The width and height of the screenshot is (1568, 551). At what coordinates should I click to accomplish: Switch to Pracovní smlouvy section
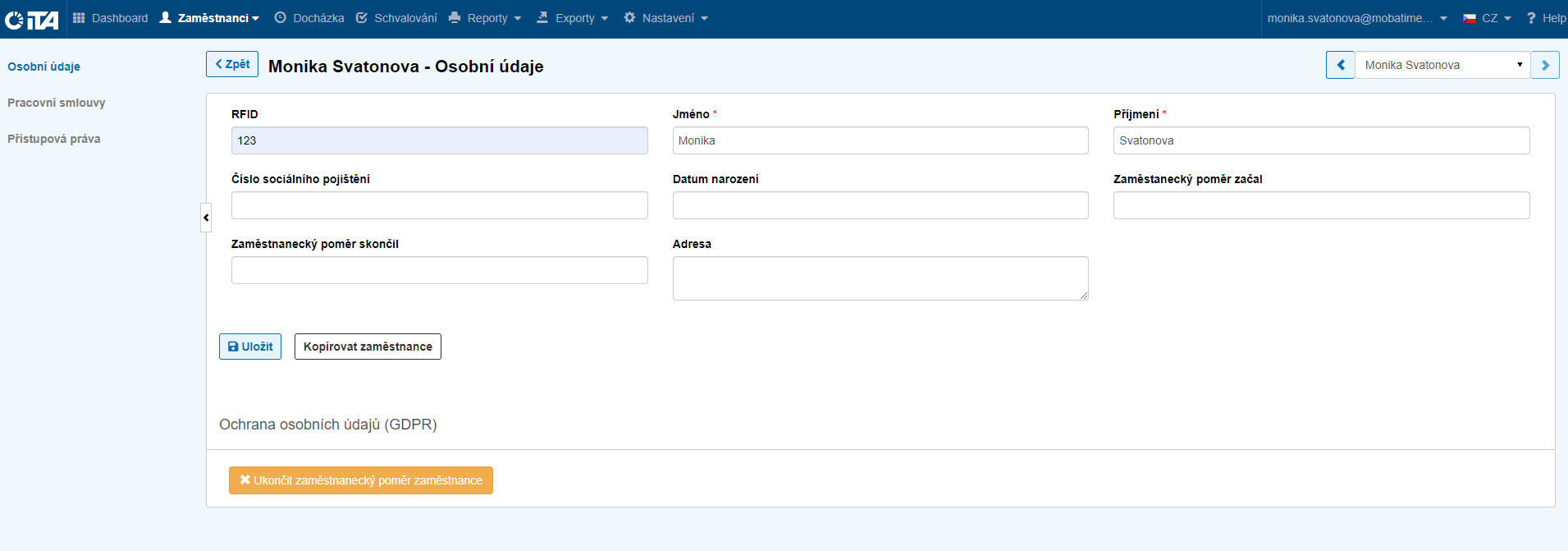[x=57, y=103]
